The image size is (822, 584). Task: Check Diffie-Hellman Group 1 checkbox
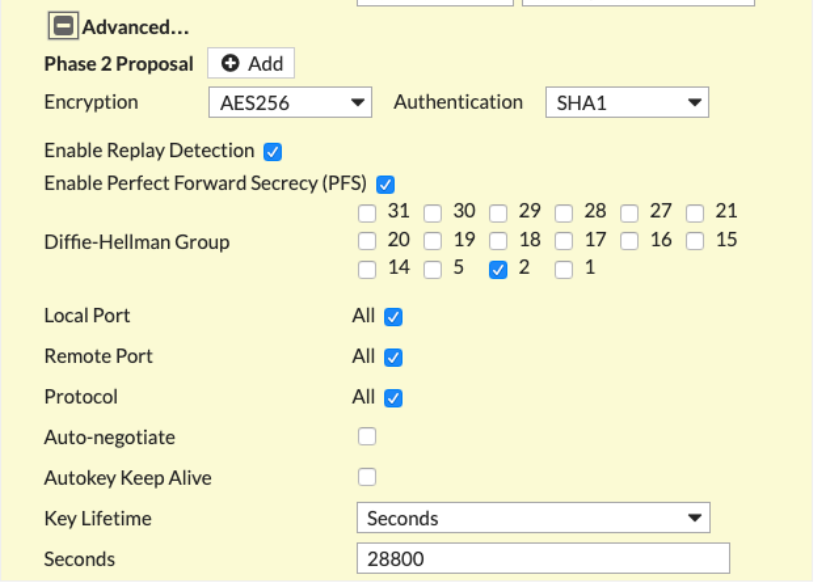click(564, 270)
